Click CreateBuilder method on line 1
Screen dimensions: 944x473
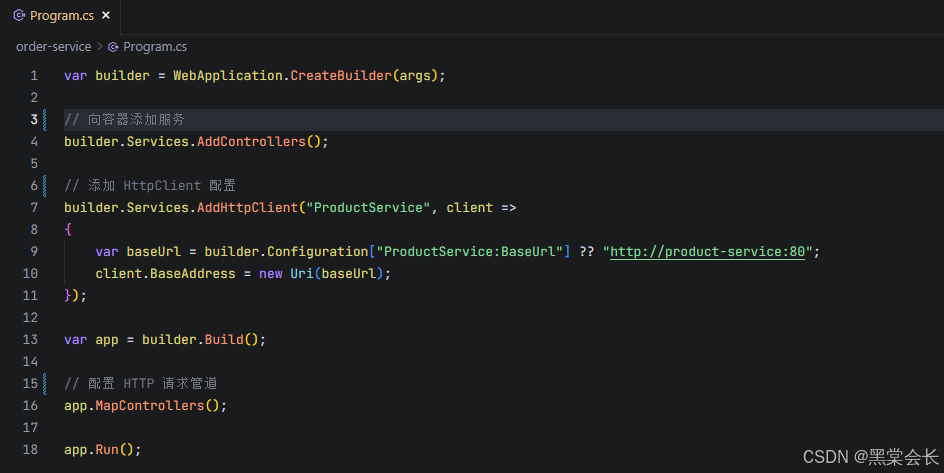(341, 76)
